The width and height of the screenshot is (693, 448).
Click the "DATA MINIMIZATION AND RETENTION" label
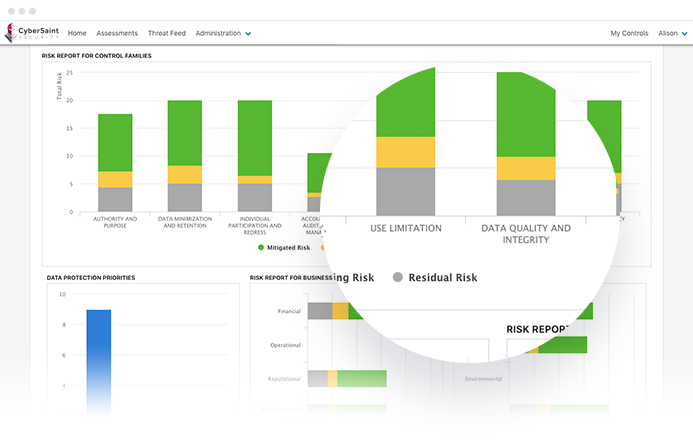[185, 222]
